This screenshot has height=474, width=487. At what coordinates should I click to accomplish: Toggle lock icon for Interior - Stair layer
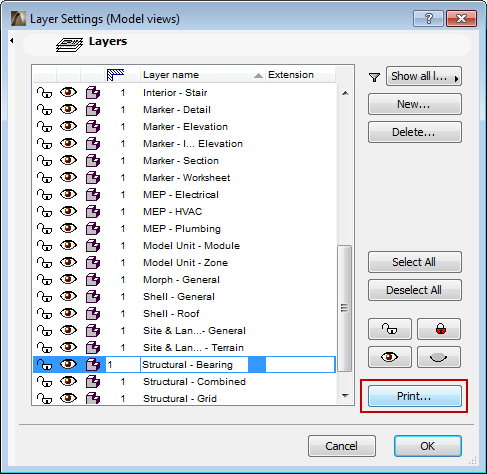coord(44,93)
